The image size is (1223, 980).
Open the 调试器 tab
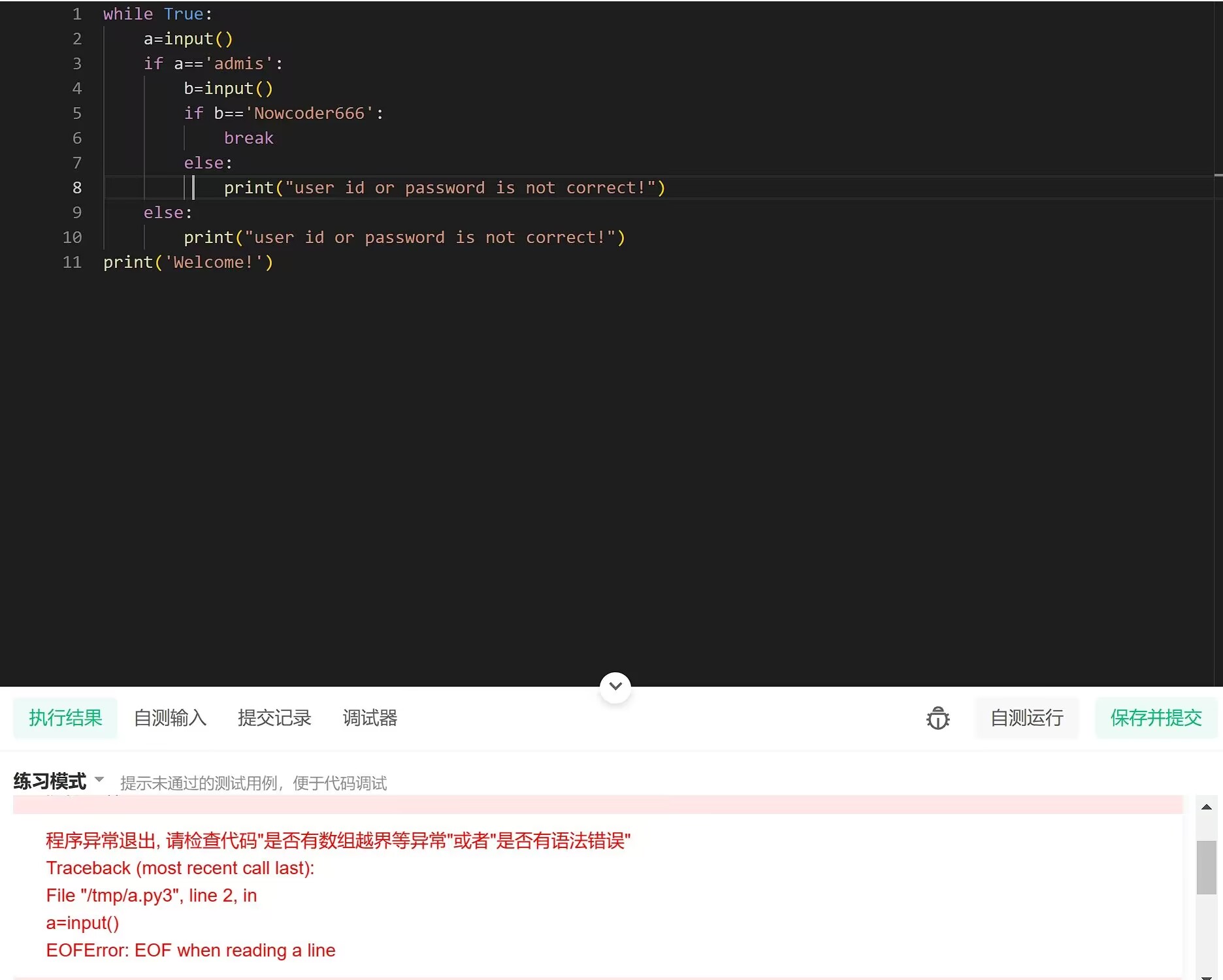(x=369, y=717)
